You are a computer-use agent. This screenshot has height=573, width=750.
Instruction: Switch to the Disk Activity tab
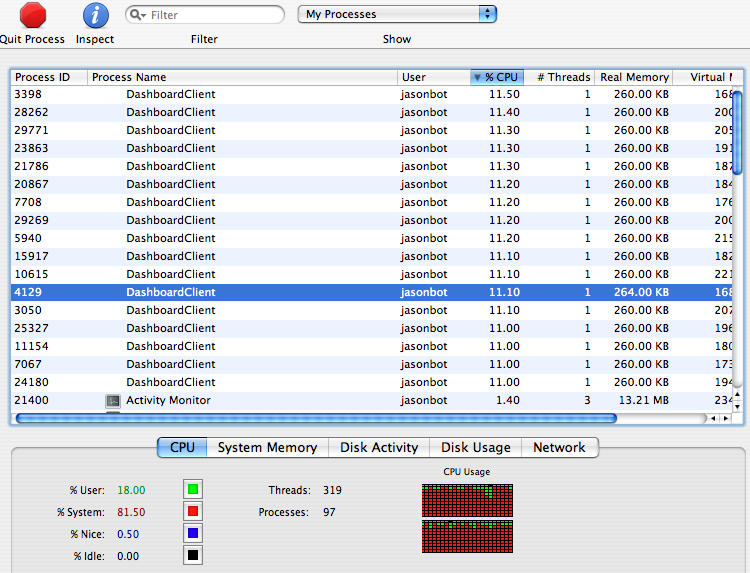click(379, 448)
